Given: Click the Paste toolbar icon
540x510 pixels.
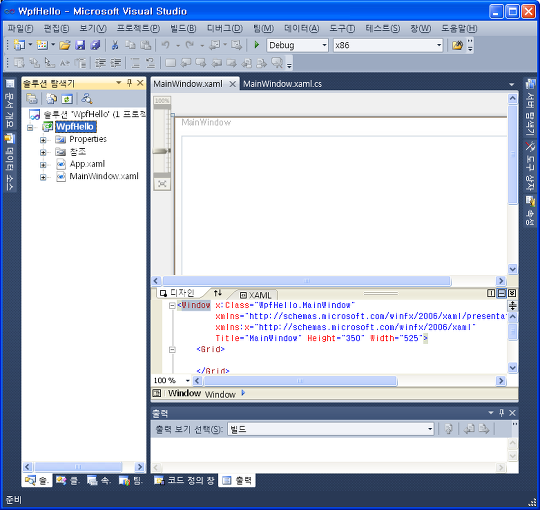Looking at the screenshot, I should tap(146, 45).
